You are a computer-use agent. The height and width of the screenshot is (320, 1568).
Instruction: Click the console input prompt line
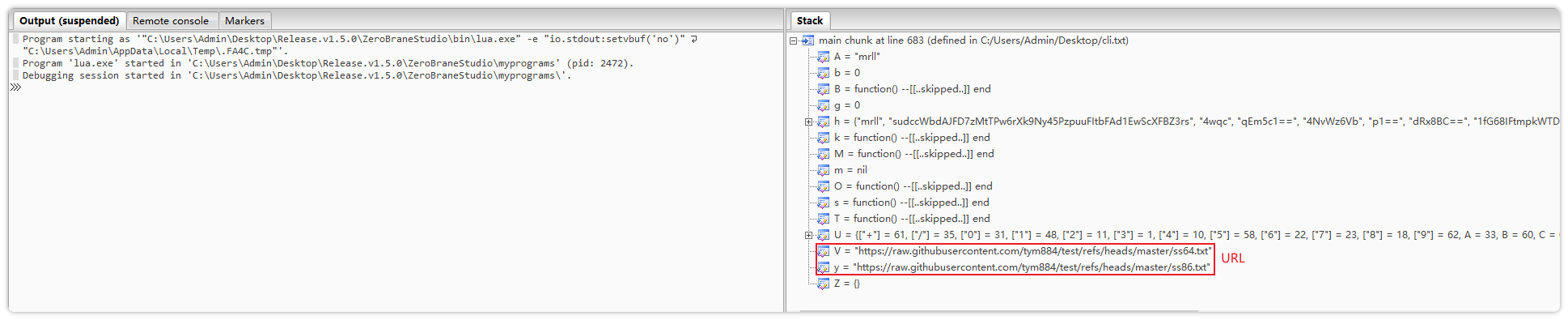[x=396, y=87]
